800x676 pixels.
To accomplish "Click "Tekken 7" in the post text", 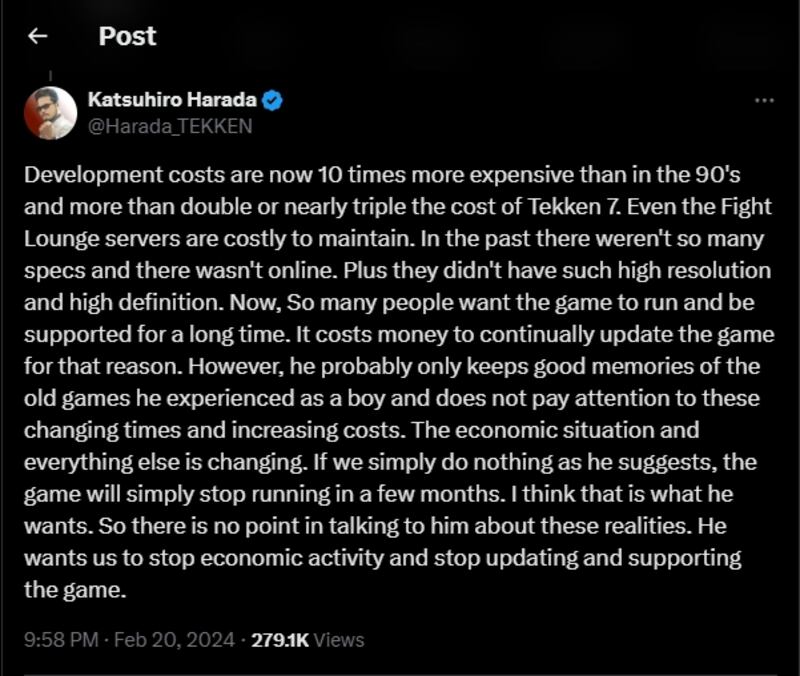I will pyautogui.click(x=573, y=207).
